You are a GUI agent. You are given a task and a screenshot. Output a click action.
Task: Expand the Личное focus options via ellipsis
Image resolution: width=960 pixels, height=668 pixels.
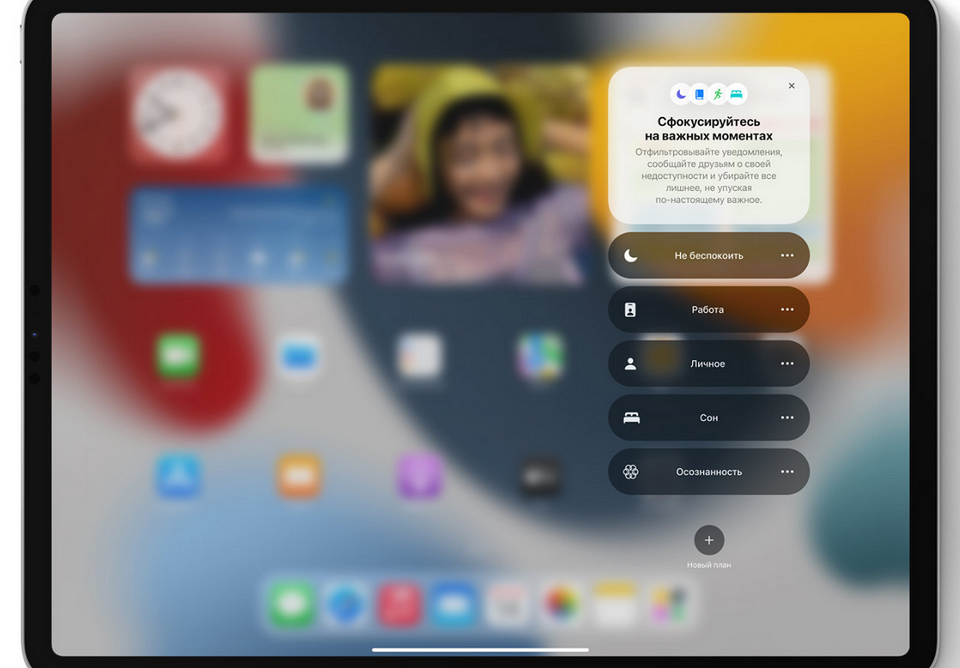pos(787,363)
